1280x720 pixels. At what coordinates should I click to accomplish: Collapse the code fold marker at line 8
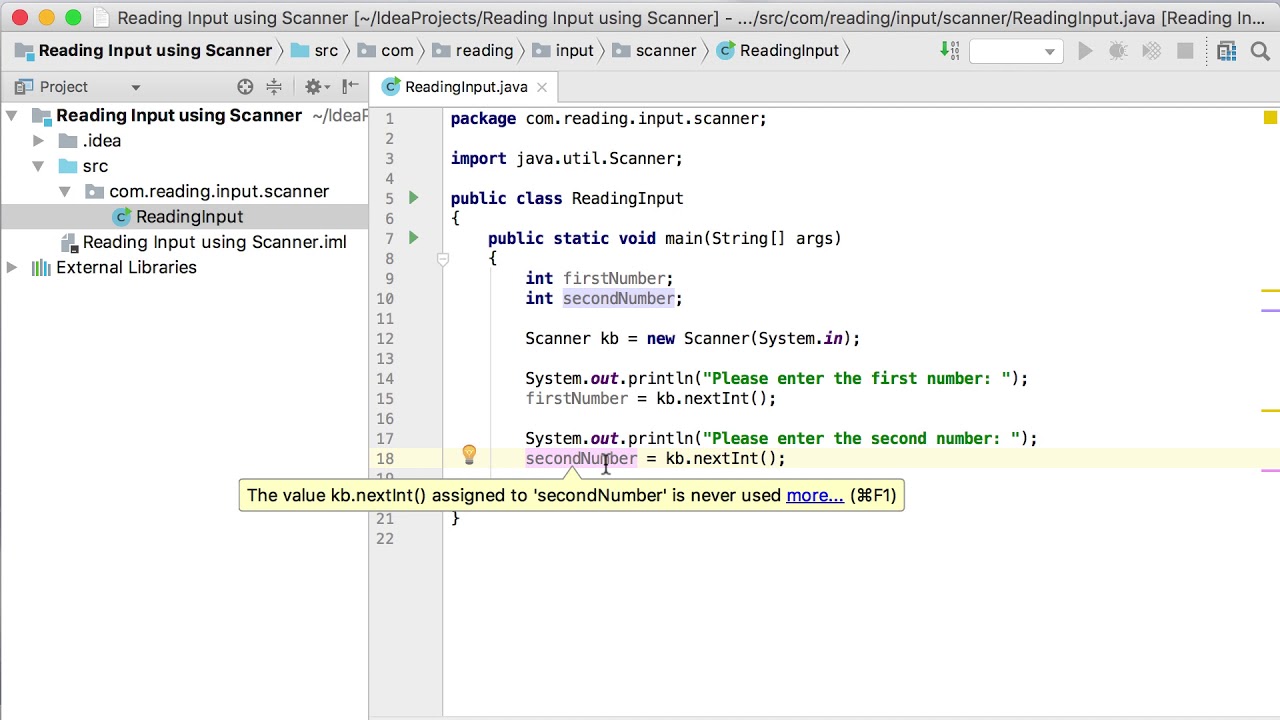click(442, 259)
